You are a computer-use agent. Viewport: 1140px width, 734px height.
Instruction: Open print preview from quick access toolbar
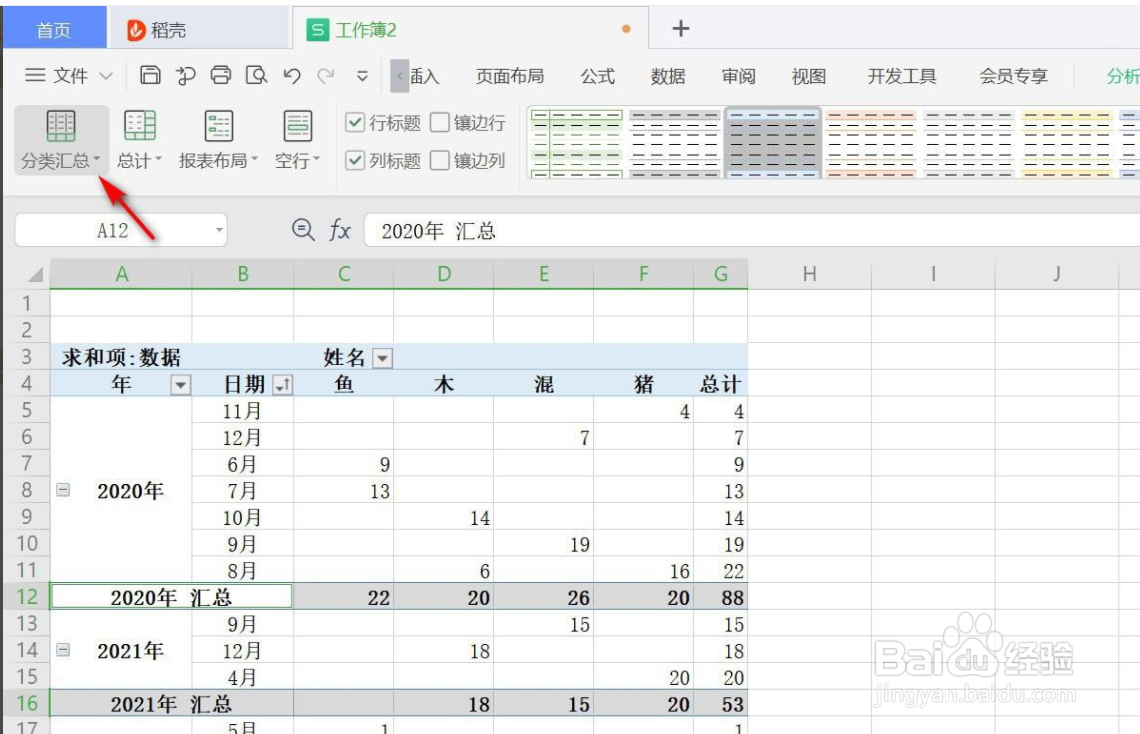[257, 75]
